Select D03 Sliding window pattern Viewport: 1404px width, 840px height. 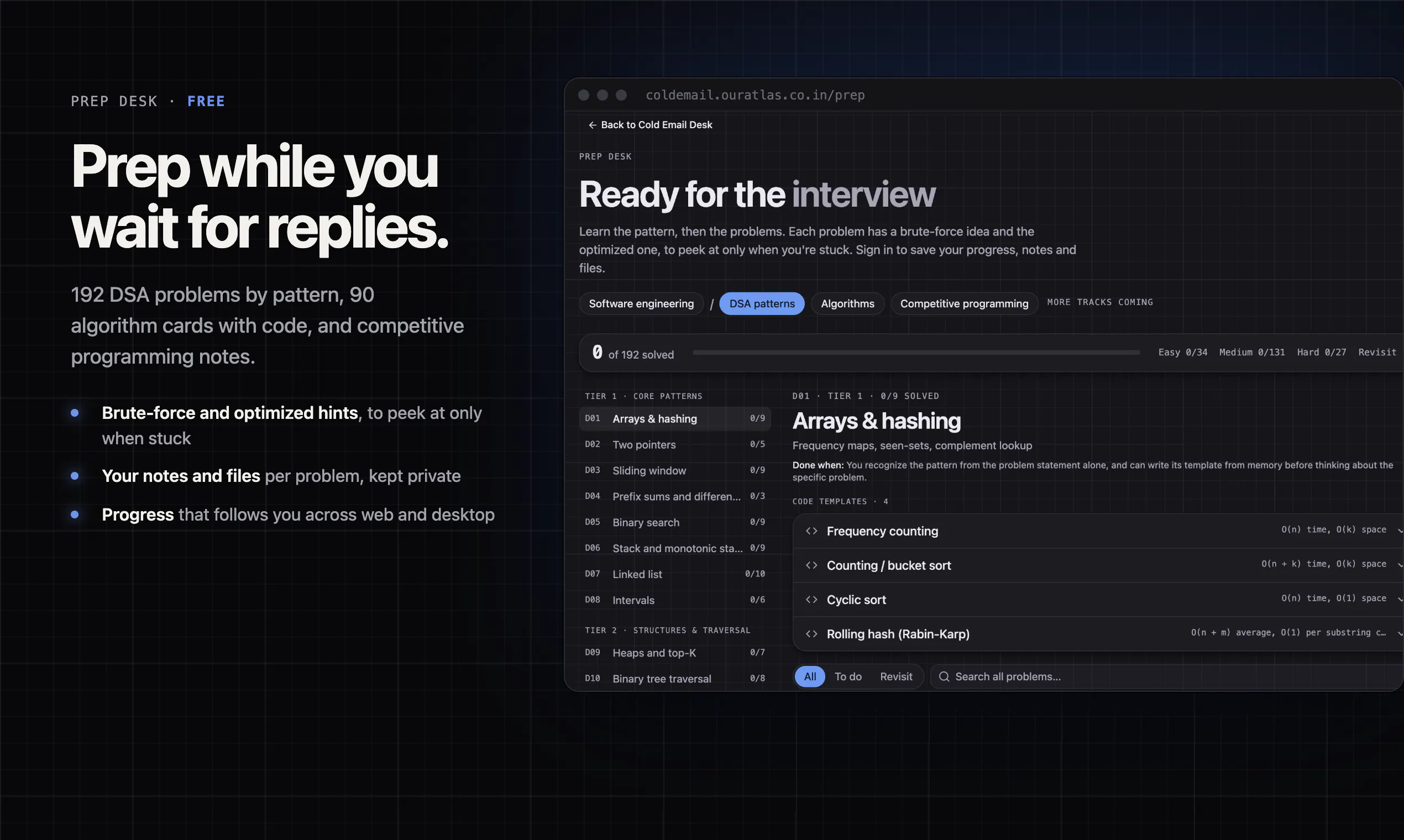click(675, 470)
